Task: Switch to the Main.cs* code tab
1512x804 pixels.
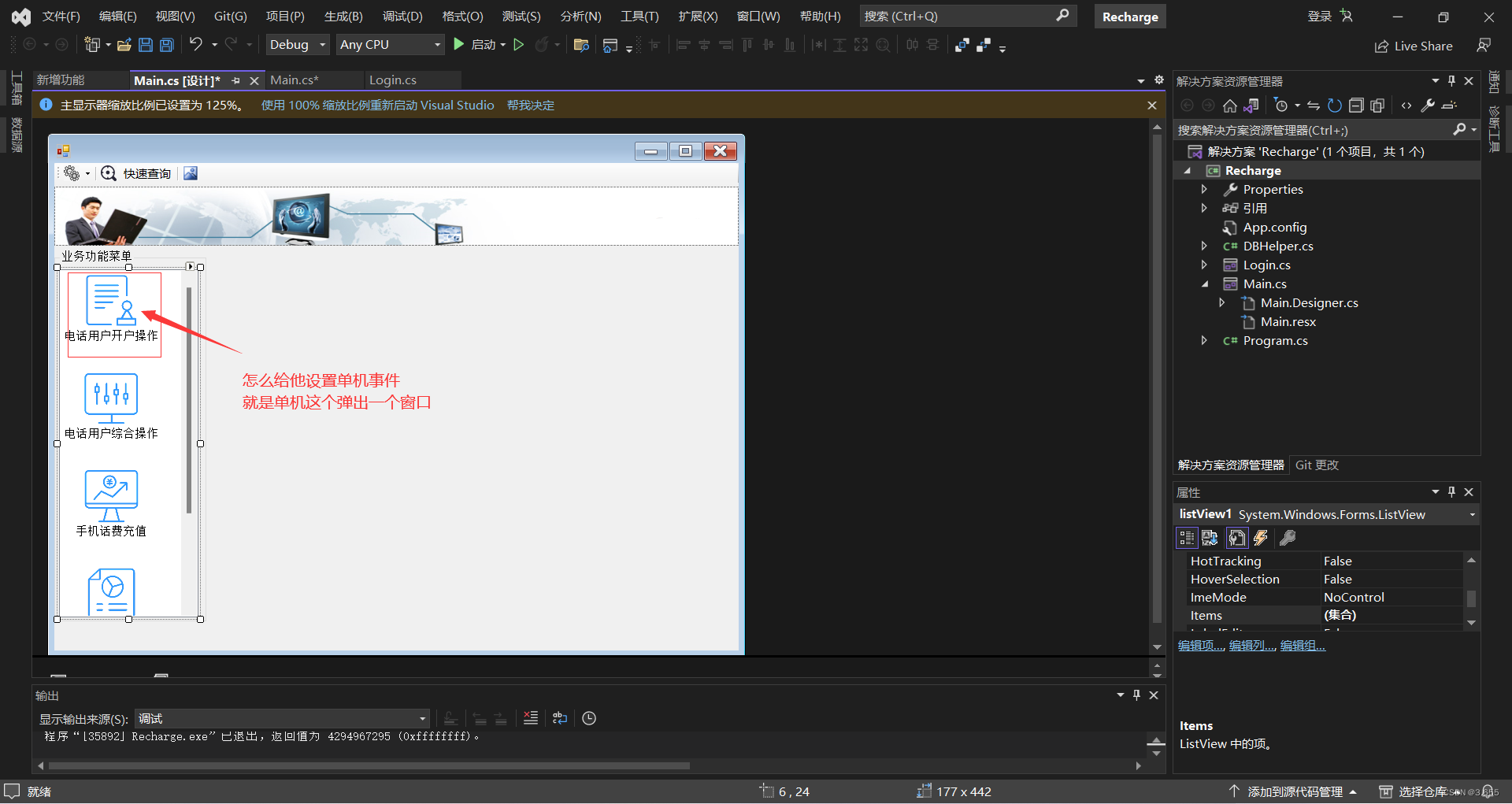Action: (x=295, y=80)
